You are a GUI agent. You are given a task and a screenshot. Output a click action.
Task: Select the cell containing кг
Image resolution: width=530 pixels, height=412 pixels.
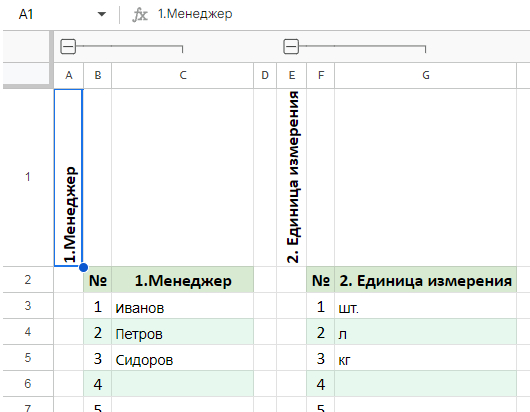[426, 358]
